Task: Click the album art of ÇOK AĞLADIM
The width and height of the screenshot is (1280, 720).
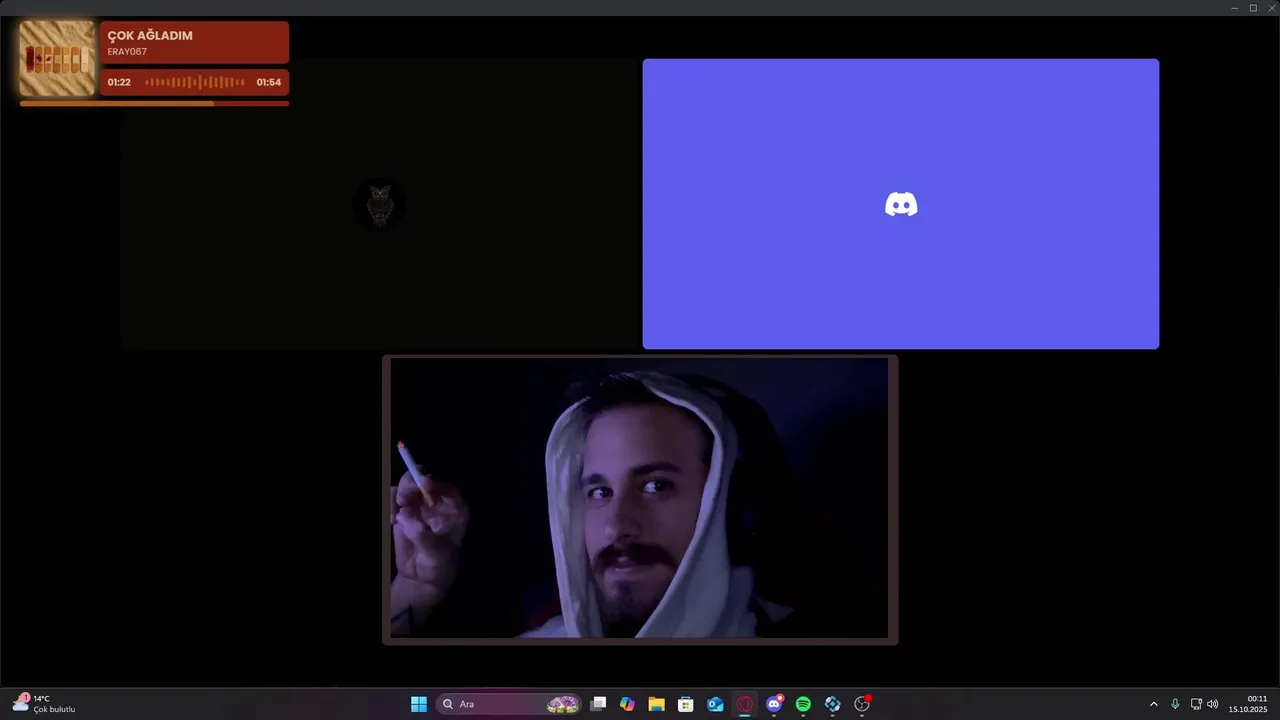Action: [57, 59]
